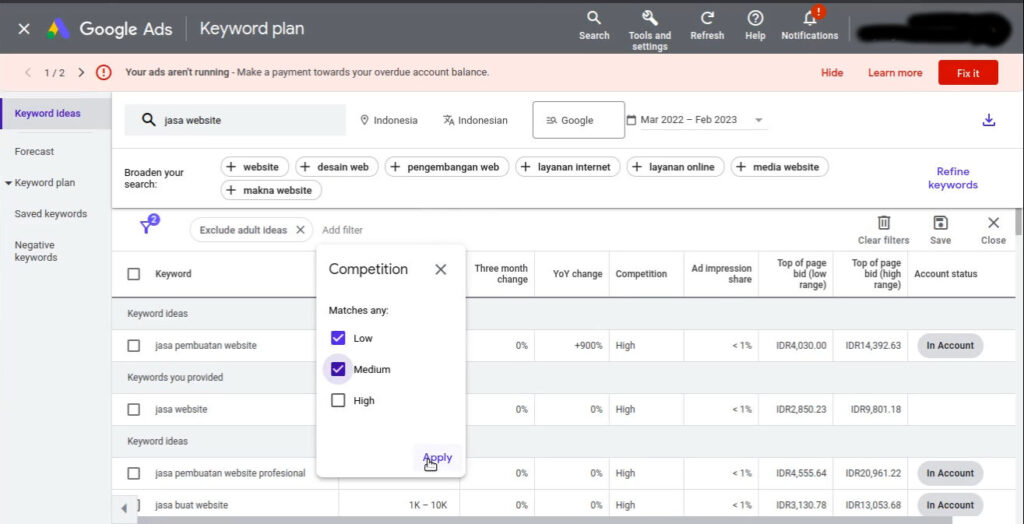This screenshot has height=524, width=1024.
Task: Close the filter bar with Close icon
Action: [993, 230]
